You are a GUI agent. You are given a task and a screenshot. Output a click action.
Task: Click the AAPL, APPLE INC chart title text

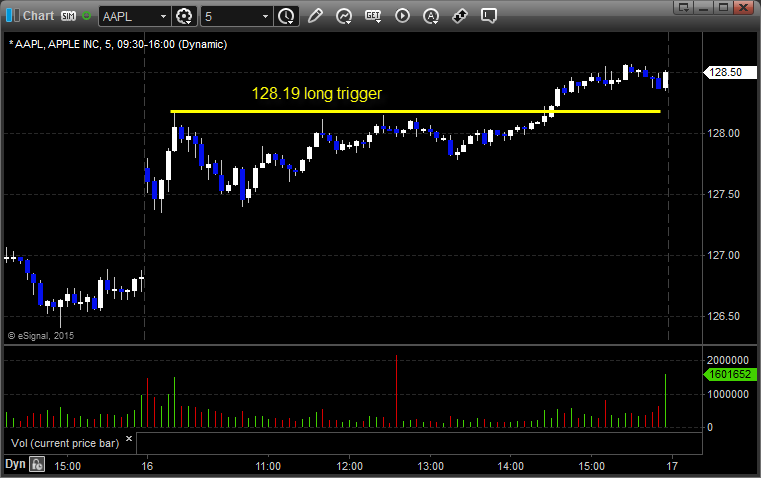point(118,44)
